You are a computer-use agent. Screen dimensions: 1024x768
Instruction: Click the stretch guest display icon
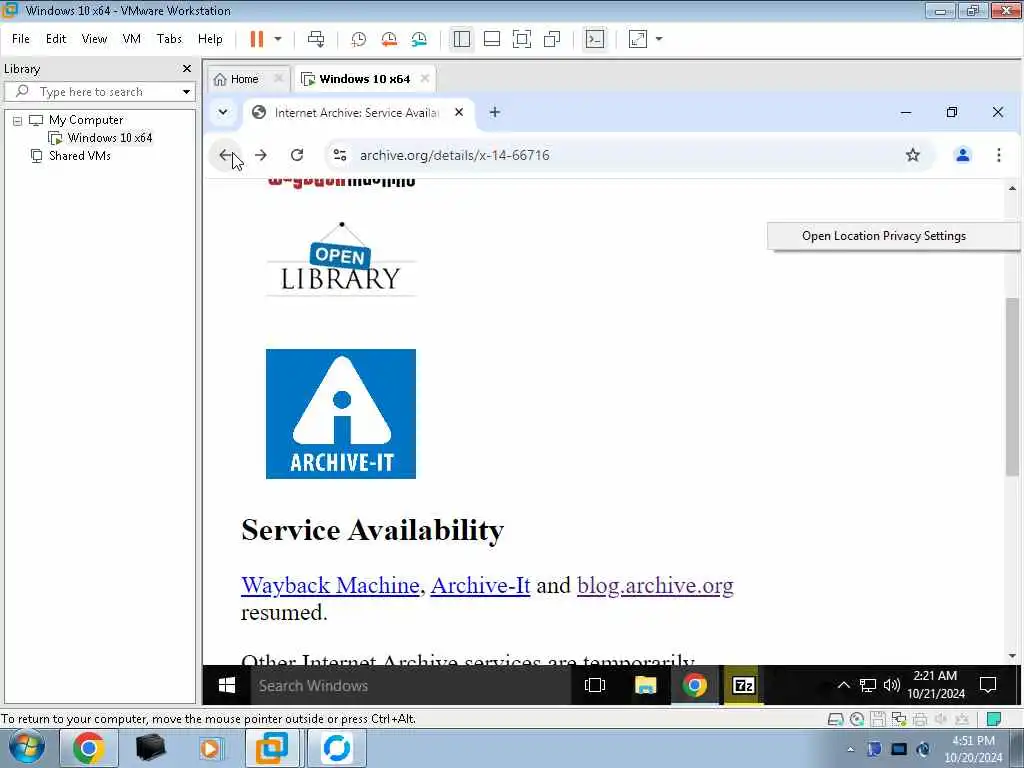click(x=637, y=39)
